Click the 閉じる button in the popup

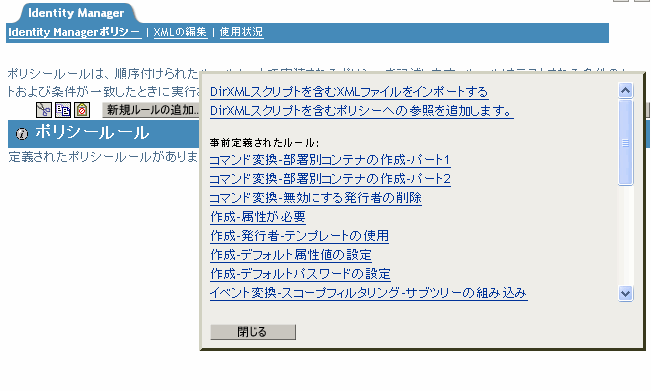253,332
